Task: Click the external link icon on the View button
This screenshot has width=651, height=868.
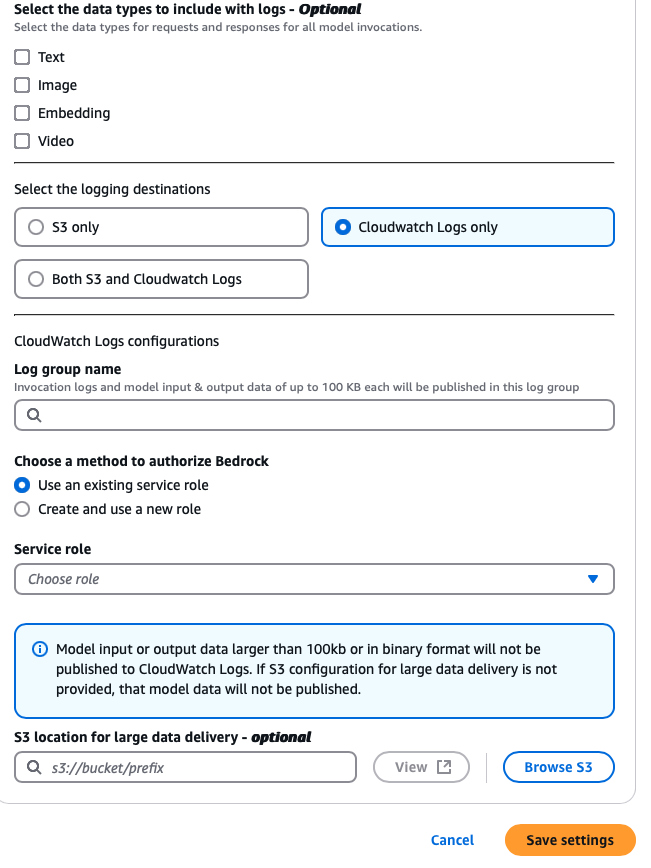Action: pyautogui.click(x=443, y=767)
